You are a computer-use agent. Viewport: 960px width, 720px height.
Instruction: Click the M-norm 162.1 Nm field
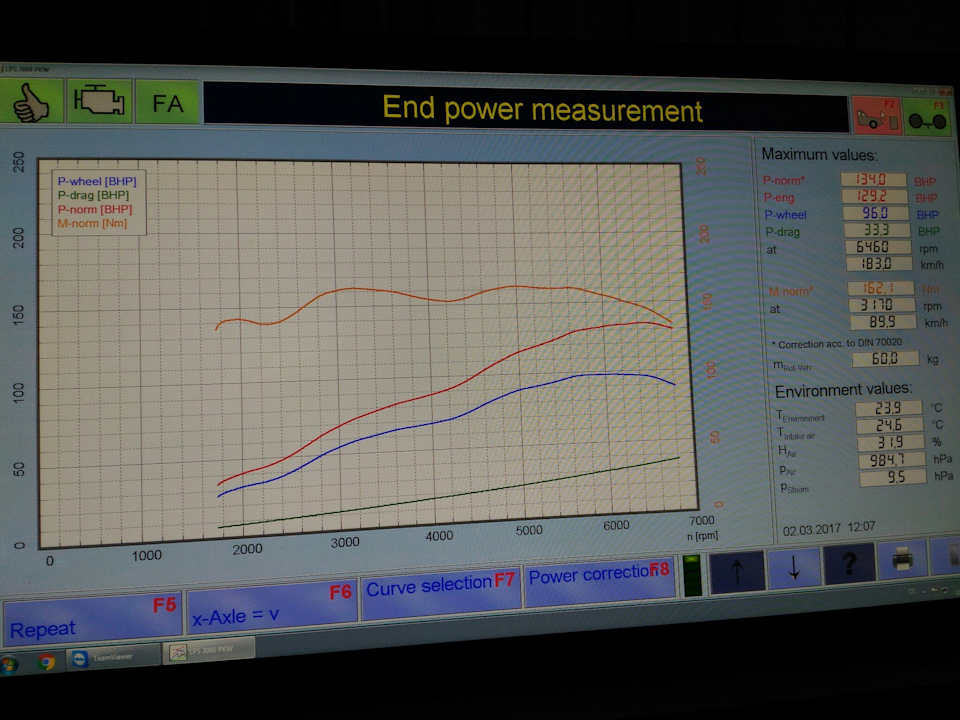(880, 288)
